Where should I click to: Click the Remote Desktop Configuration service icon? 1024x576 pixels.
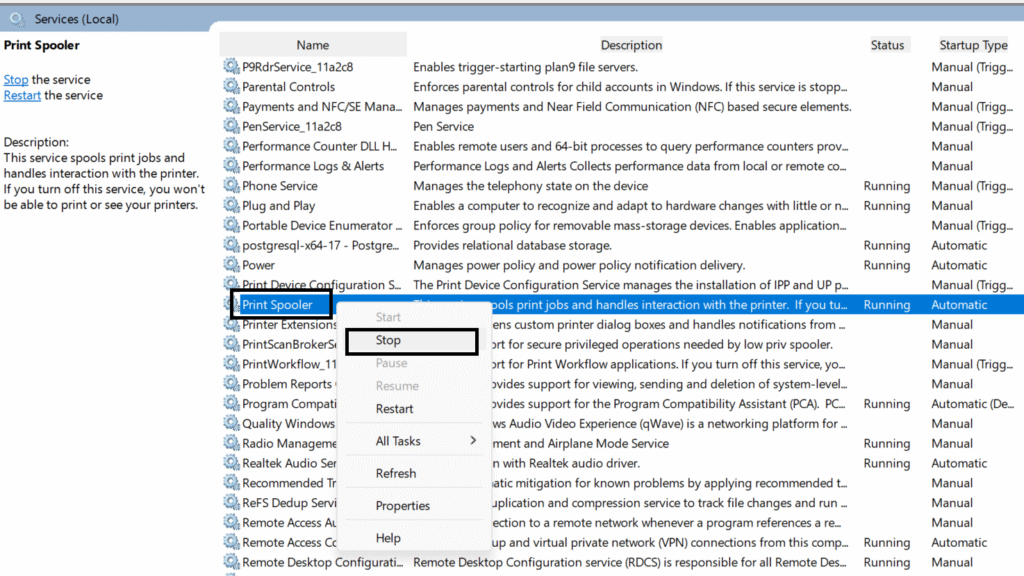tap(231, 562)
